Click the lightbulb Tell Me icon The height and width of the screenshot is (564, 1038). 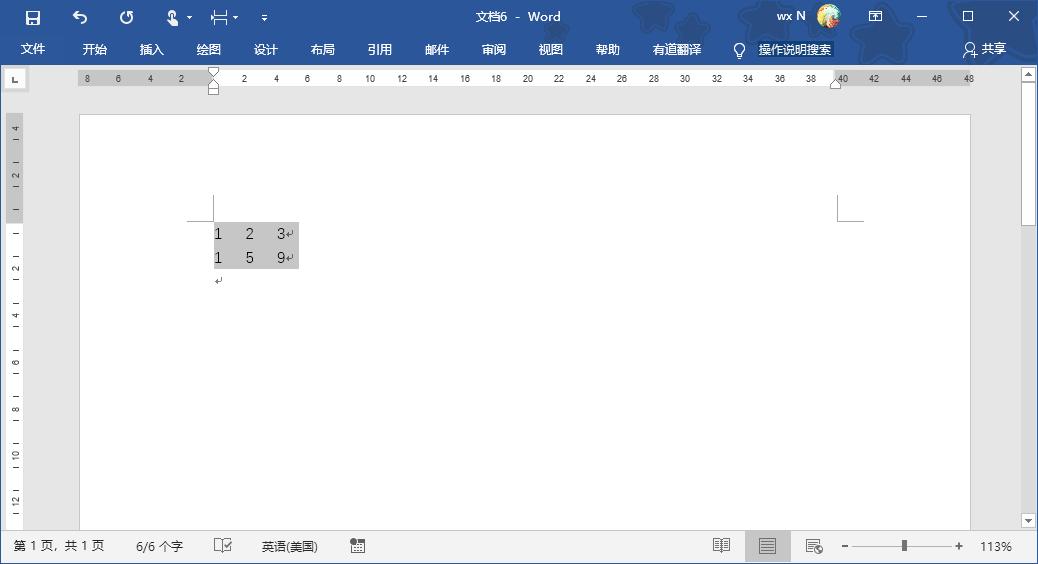[739, 50]
